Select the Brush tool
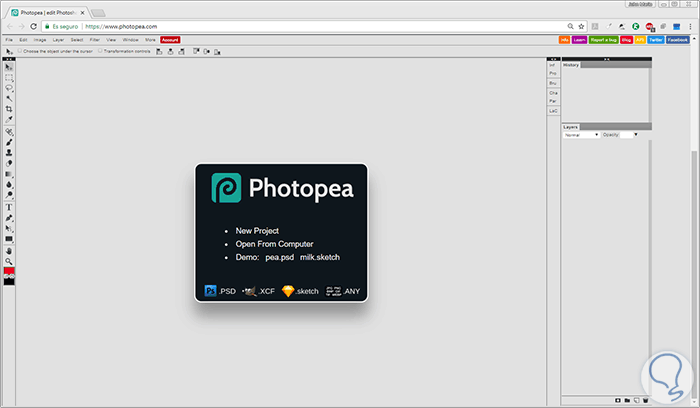 pos(9,142)
